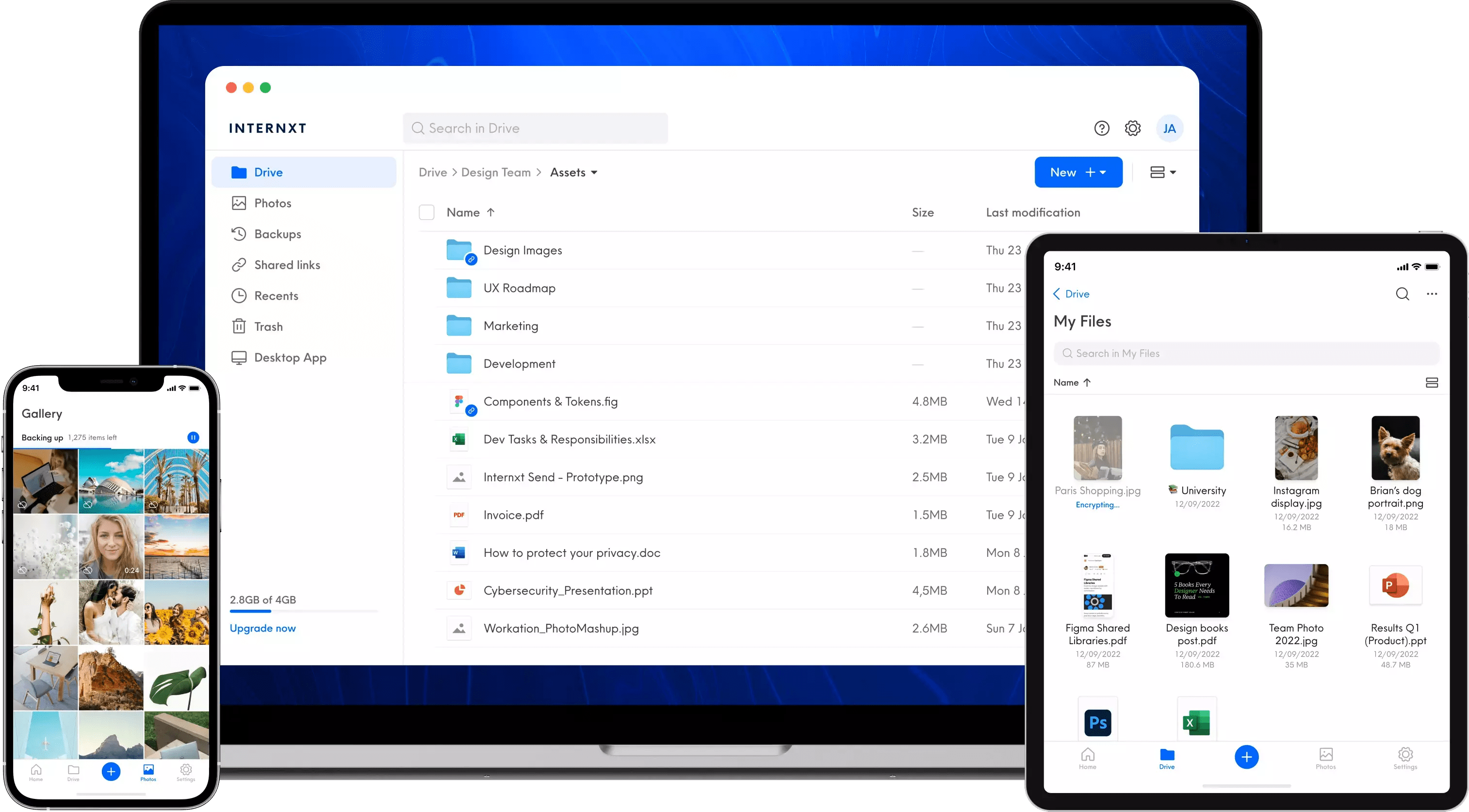Click the Upgrade now link
The image size is (1469, 812).
coord(264,628)
